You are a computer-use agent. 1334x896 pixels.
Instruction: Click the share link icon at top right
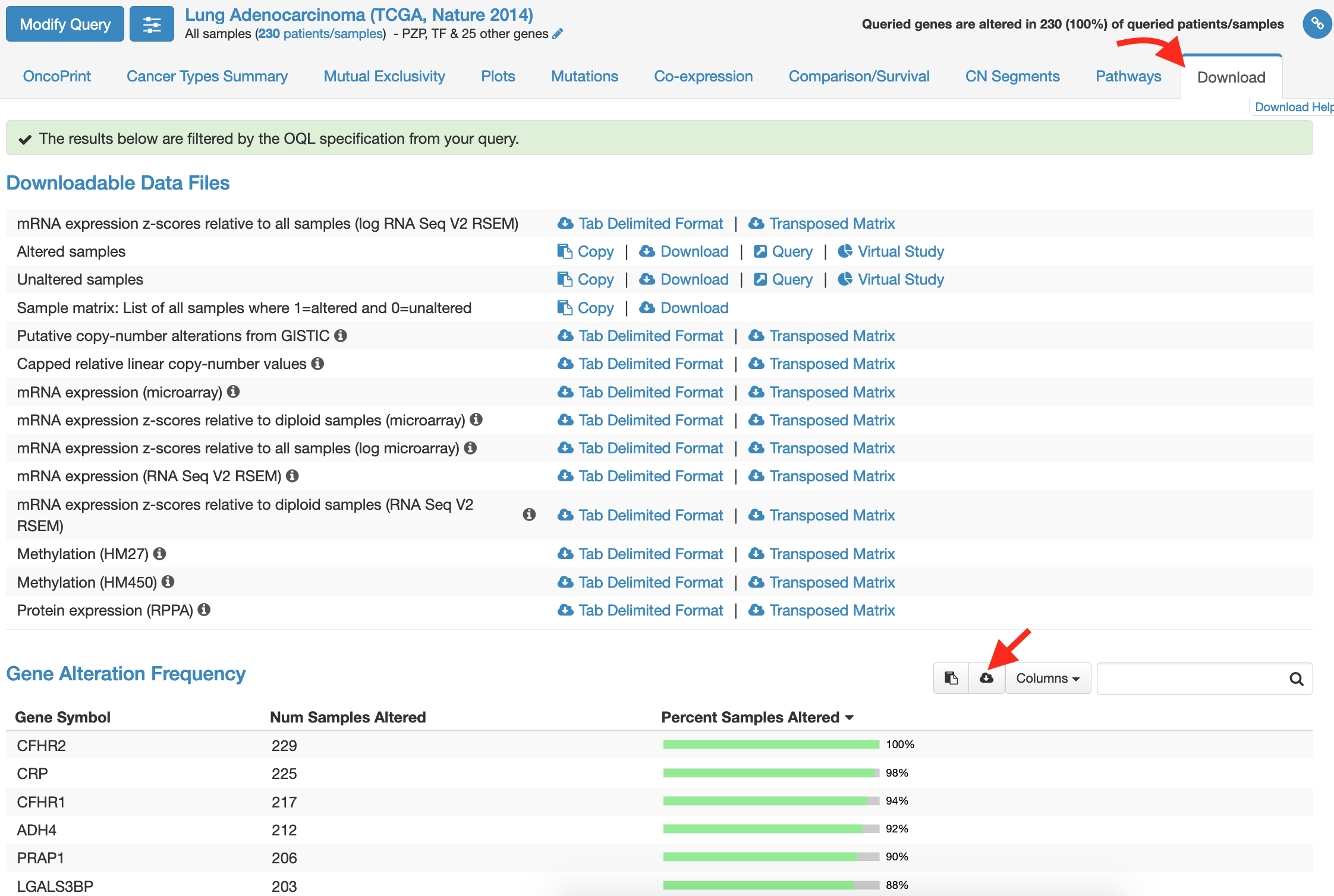pyautogui.click(x=1317, y=24)
